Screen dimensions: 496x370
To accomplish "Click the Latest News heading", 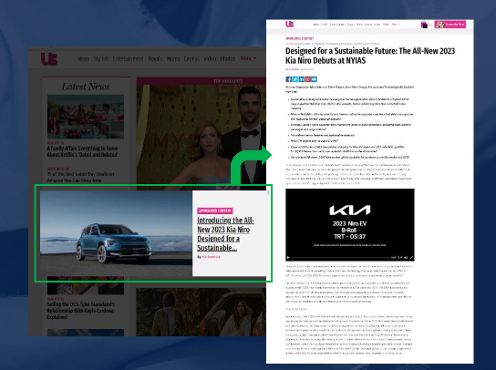I will pos(85,87).
